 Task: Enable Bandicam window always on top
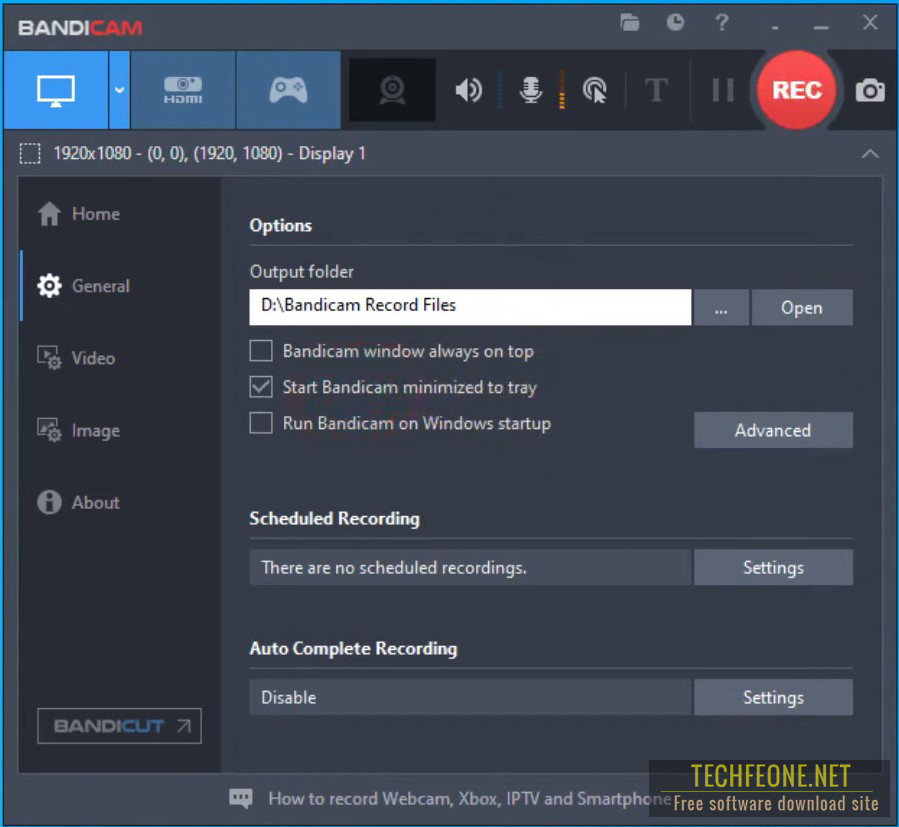click(x=261, y=350)
